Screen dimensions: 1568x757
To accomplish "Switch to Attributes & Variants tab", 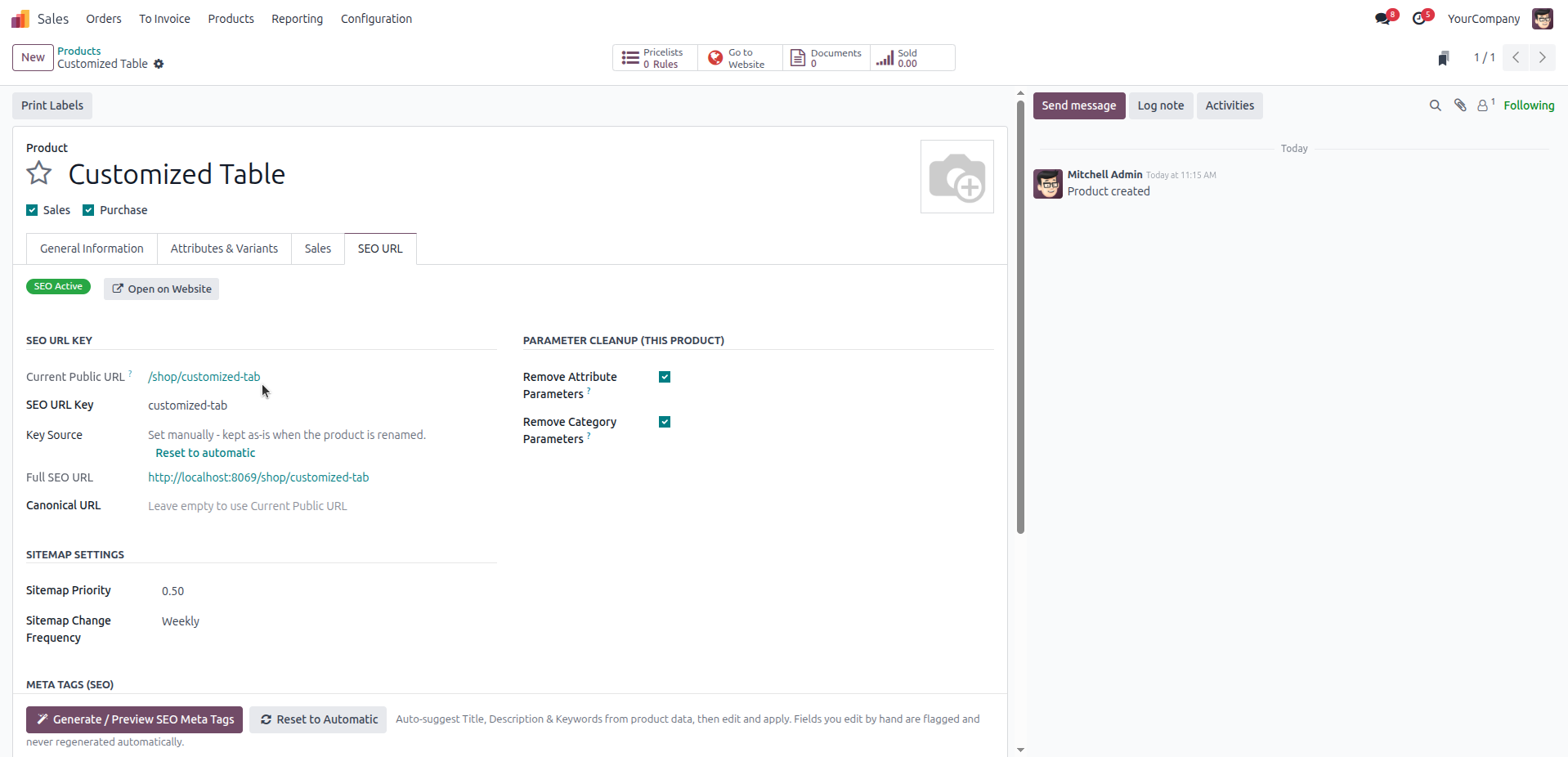I will [224, 249].
